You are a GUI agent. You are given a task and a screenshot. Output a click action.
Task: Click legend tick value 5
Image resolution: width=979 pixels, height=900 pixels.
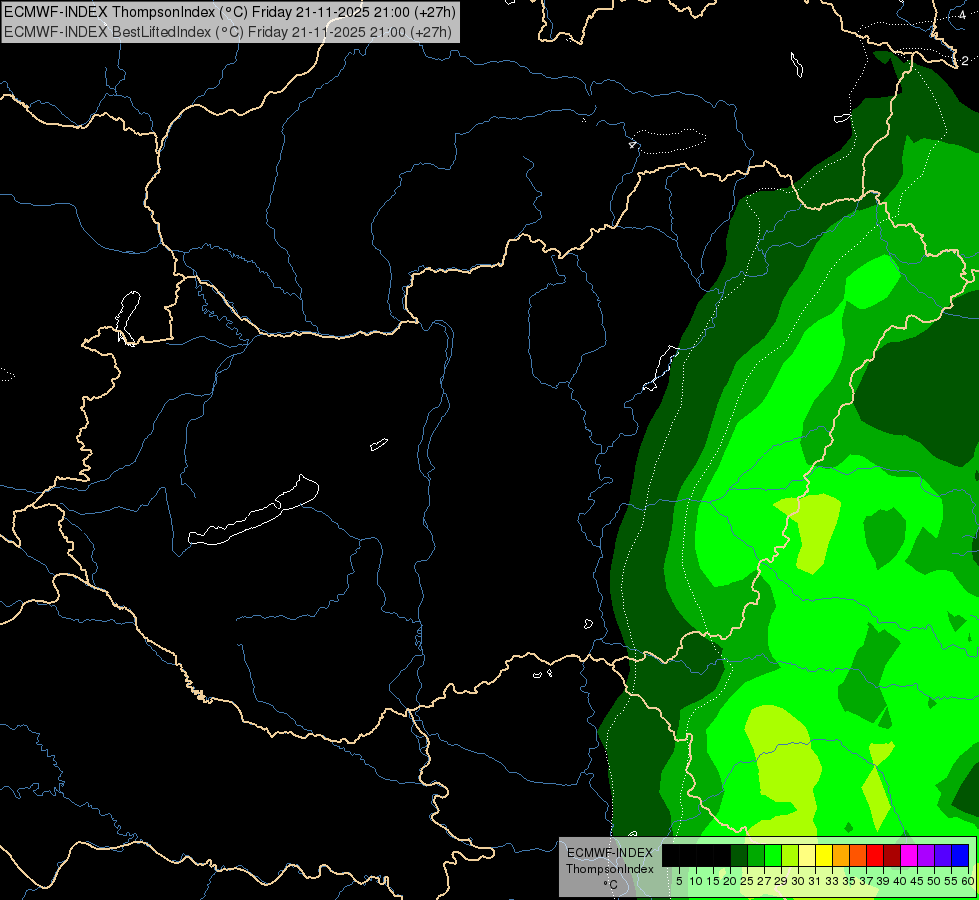[679, 881]
